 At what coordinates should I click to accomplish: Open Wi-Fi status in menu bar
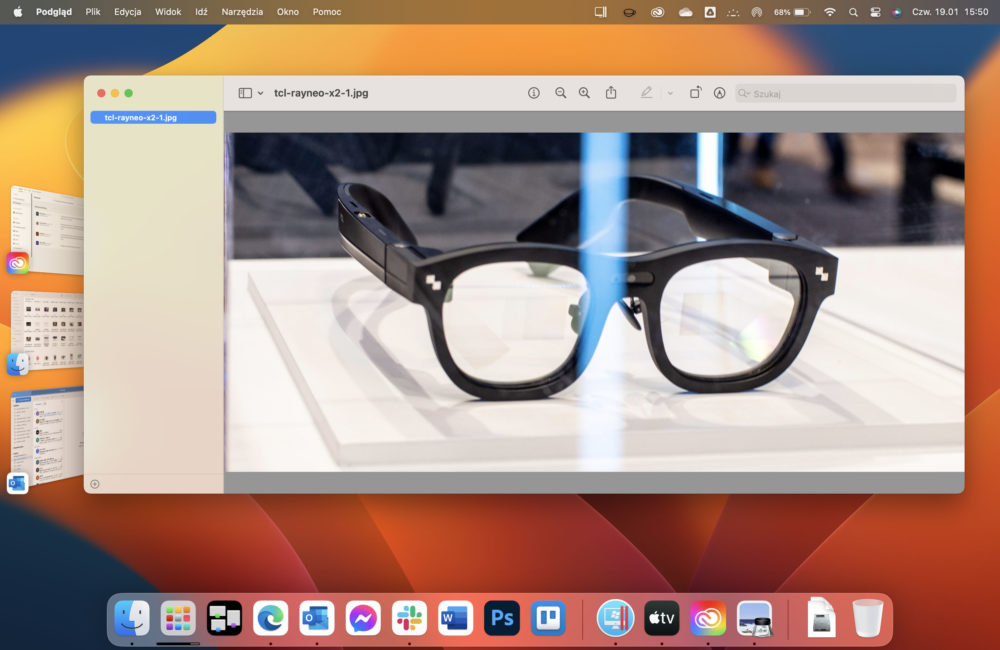[x=829, y=11]
